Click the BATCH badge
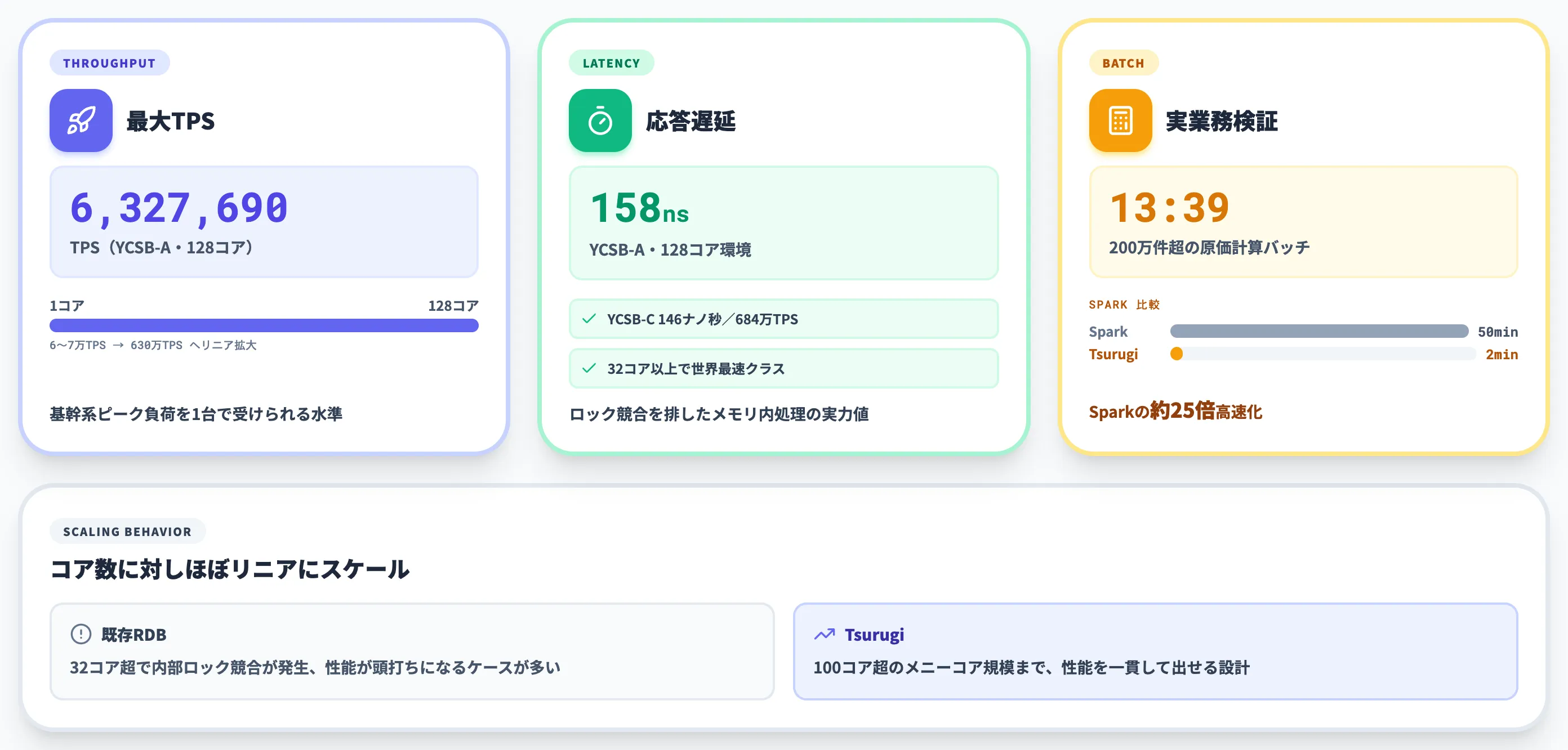Screen dimensions: 1568x750 pos(1123,62)
